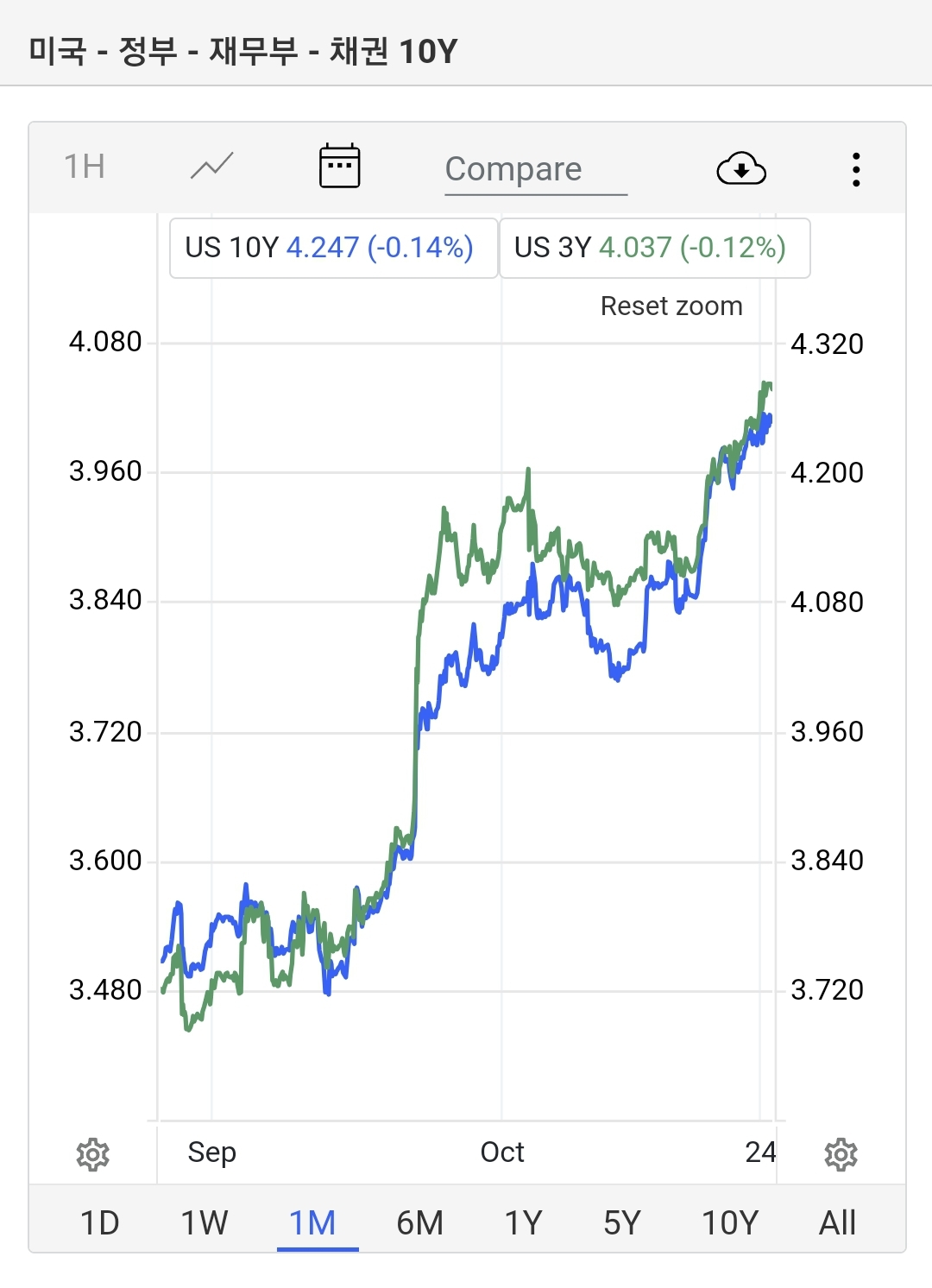Toggle the US 3Y series legend
932x1288 pixels.
tap(654, 248)
